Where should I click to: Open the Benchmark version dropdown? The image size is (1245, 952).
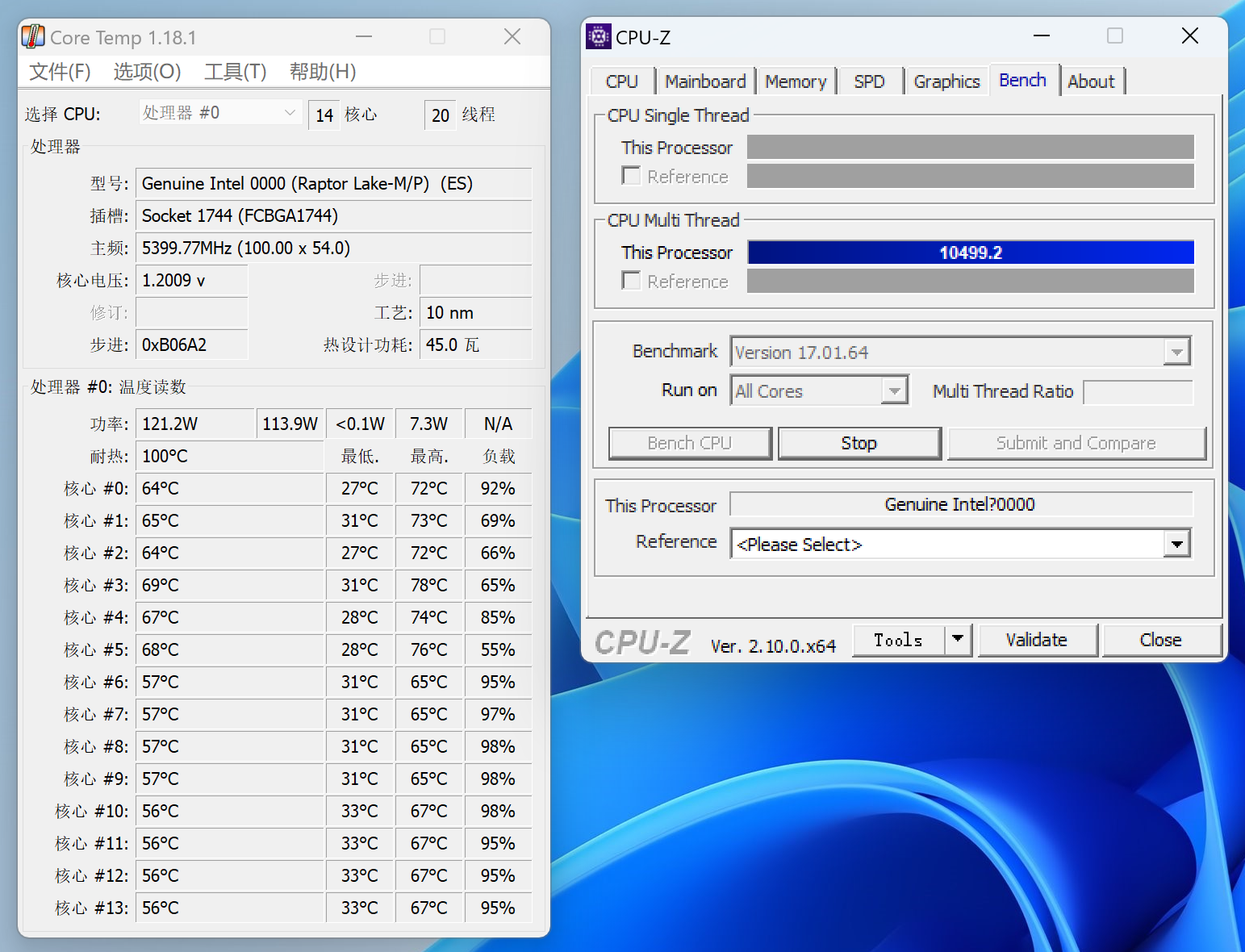click(960, 352)
